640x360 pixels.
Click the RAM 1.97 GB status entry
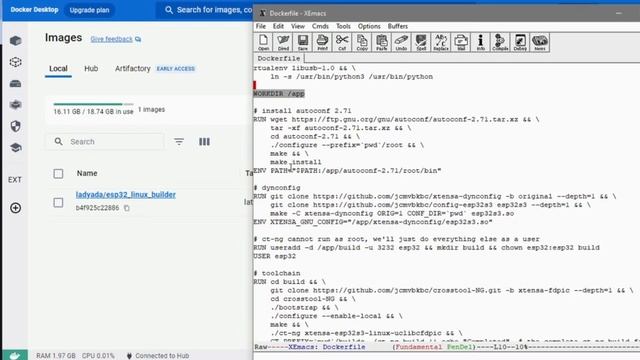click(56, 356)
